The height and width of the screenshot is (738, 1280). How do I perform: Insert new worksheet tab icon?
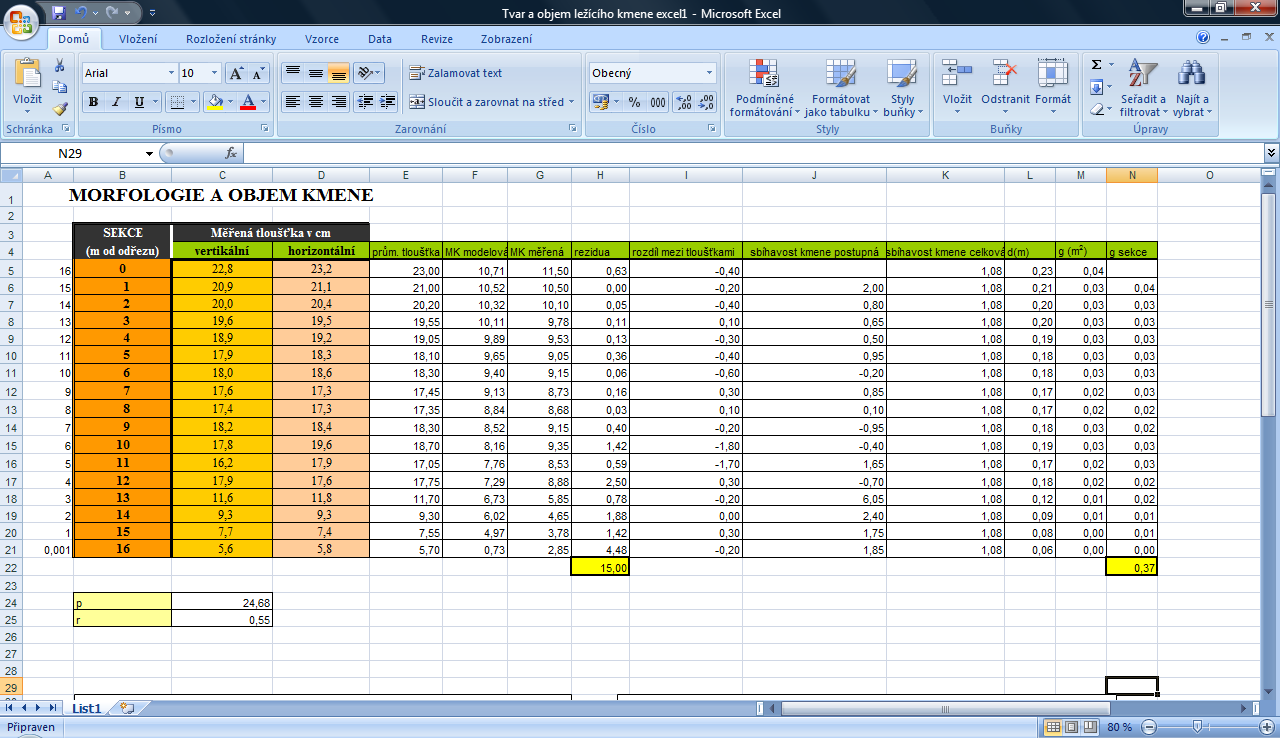tap(127, 708)
